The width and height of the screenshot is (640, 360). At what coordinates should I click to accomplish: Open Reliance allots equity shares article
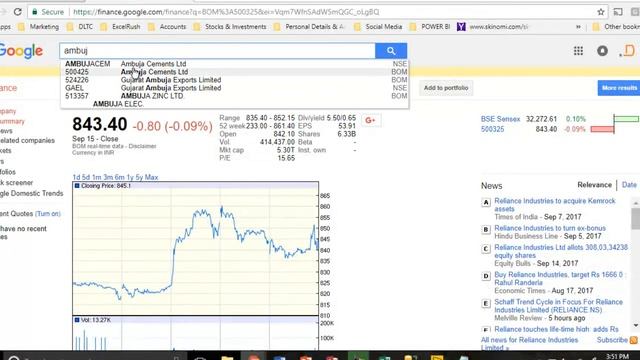coord(561,251)
